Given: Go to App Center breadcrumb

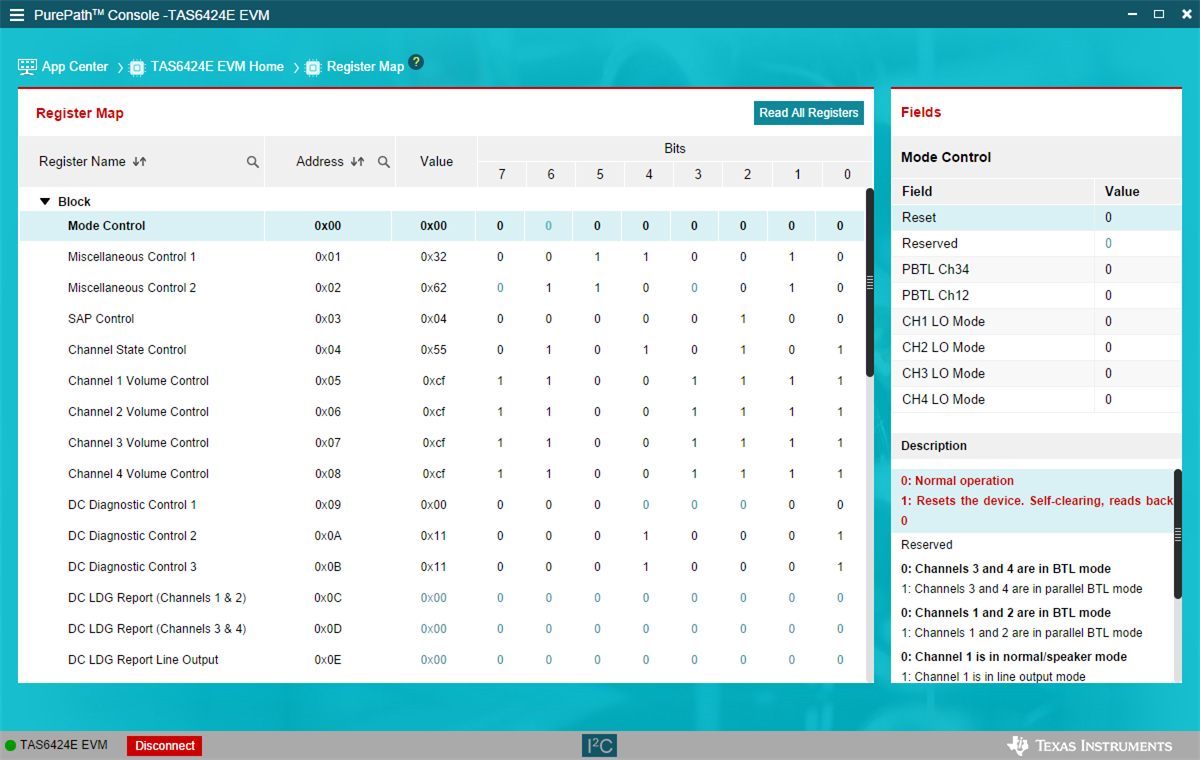Looking at the screenshot, I should point(63,67).
